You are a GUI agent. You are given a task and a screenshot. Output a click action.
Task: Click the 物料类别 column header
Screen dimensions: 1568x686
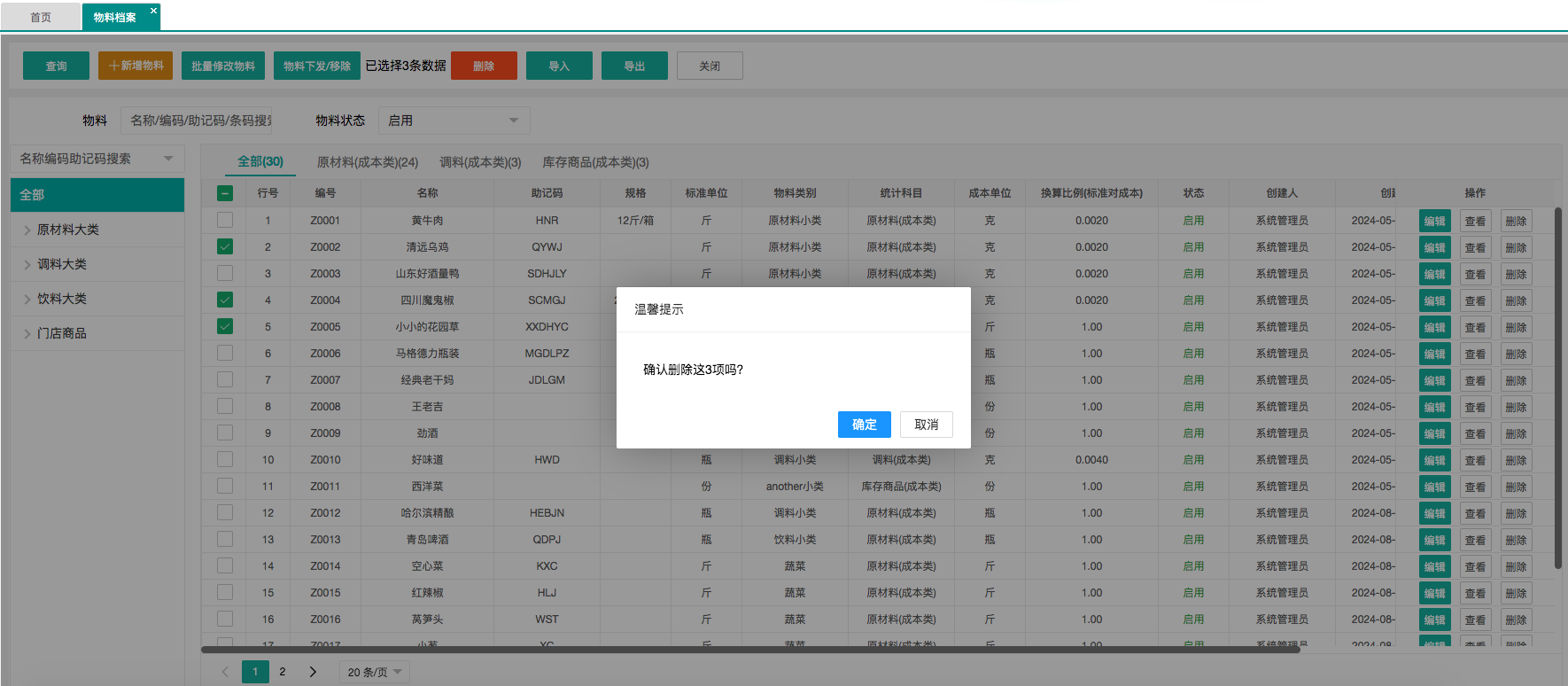[795, 193]
